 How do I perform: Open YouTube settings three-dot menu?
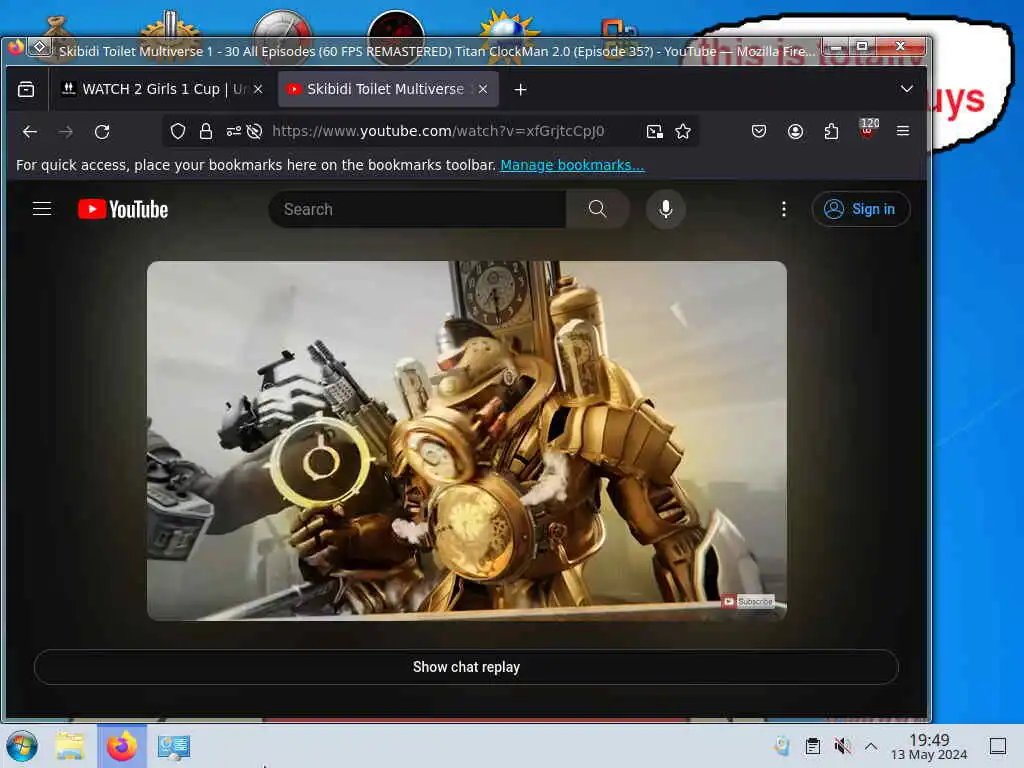(x=784, y=209)
